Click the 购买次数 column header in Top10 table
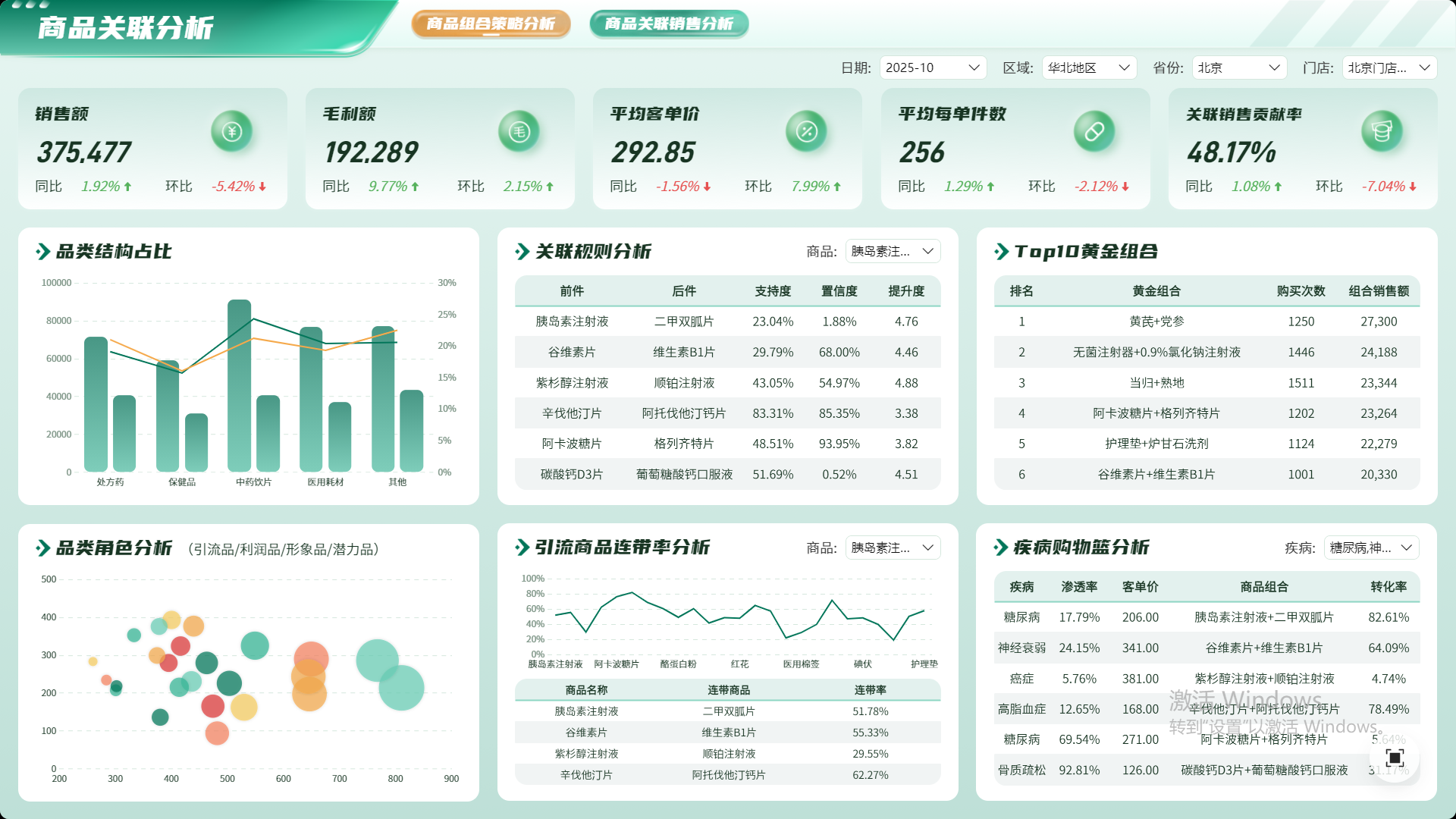 click(1301, 291)
